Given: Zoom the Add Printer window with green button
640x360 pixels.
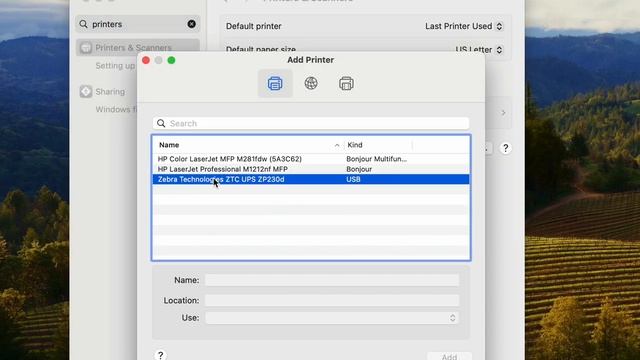Looking at the screenshot, I should [171, 60].
